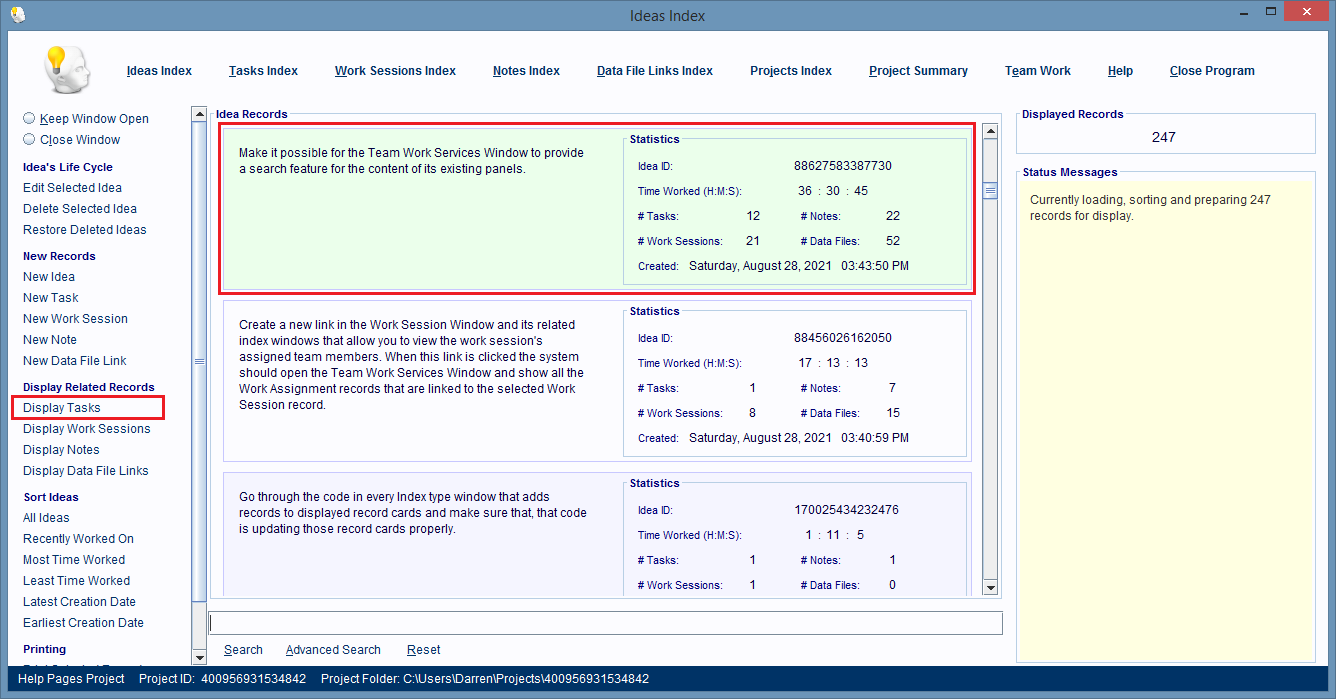
Task: Click the Displayed Records count 247
Action: (1164, 137)
